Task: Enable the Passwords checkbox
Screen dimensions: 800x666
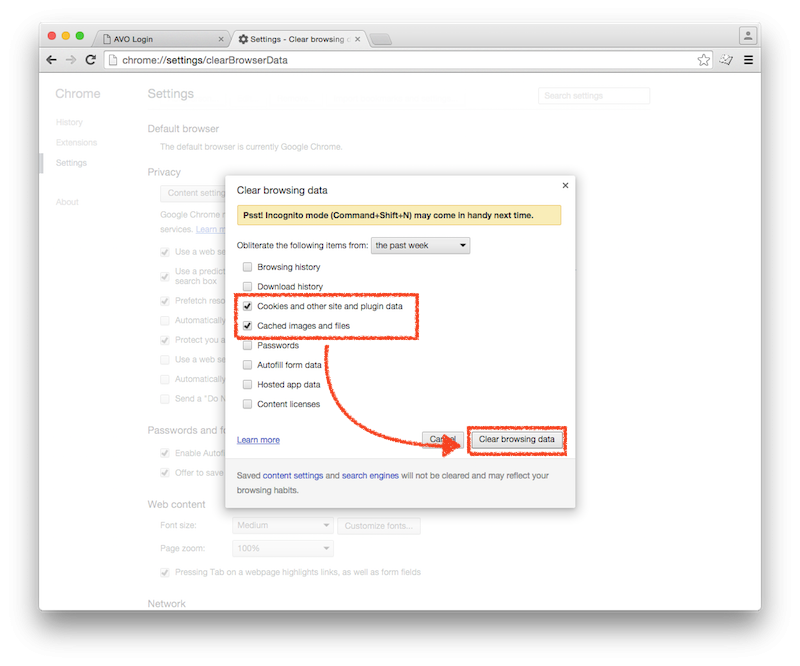Action: [247, 345]
